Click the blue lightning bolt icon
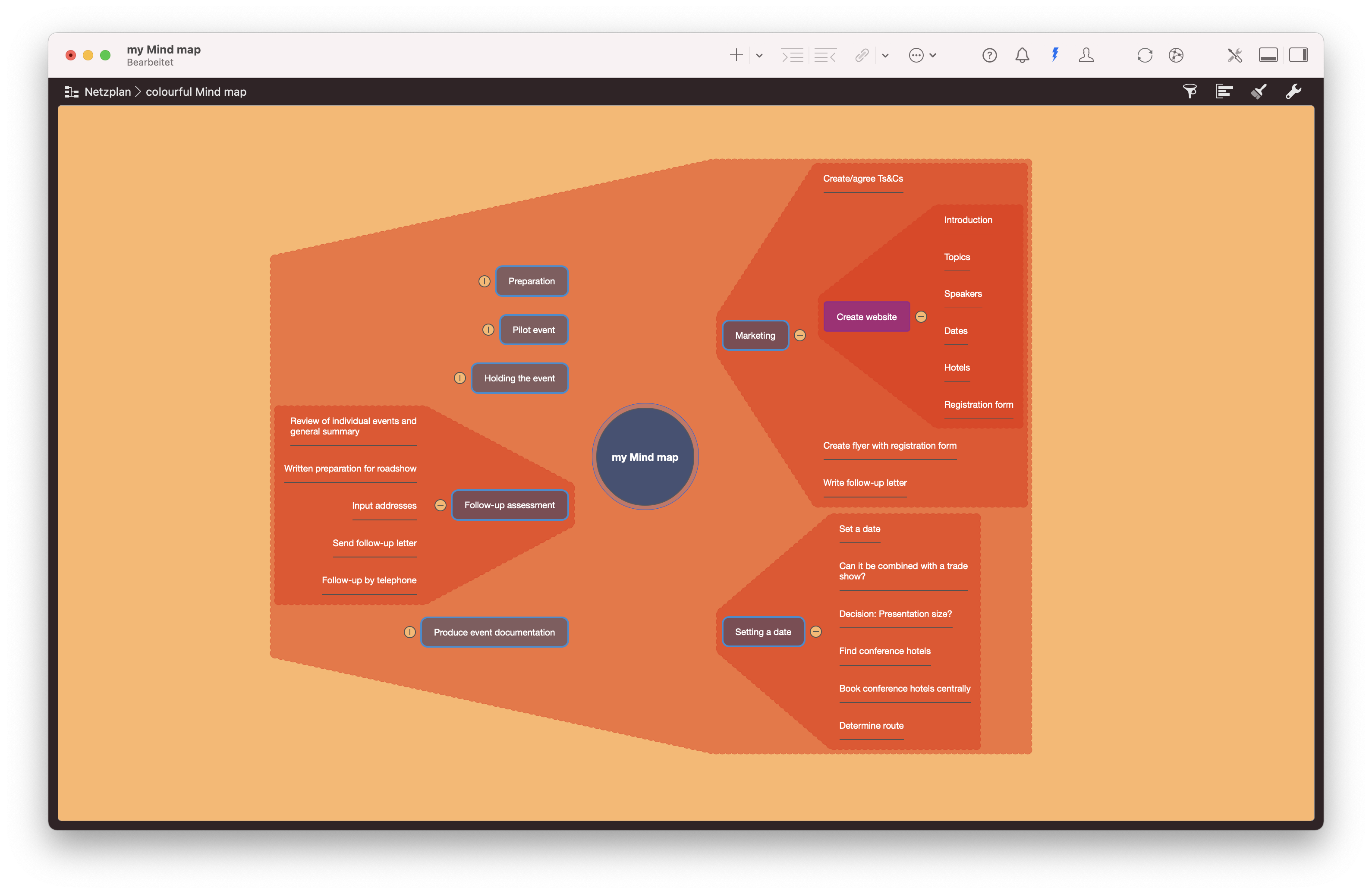Screen dimensions: 1372x894 [1055, 55]
